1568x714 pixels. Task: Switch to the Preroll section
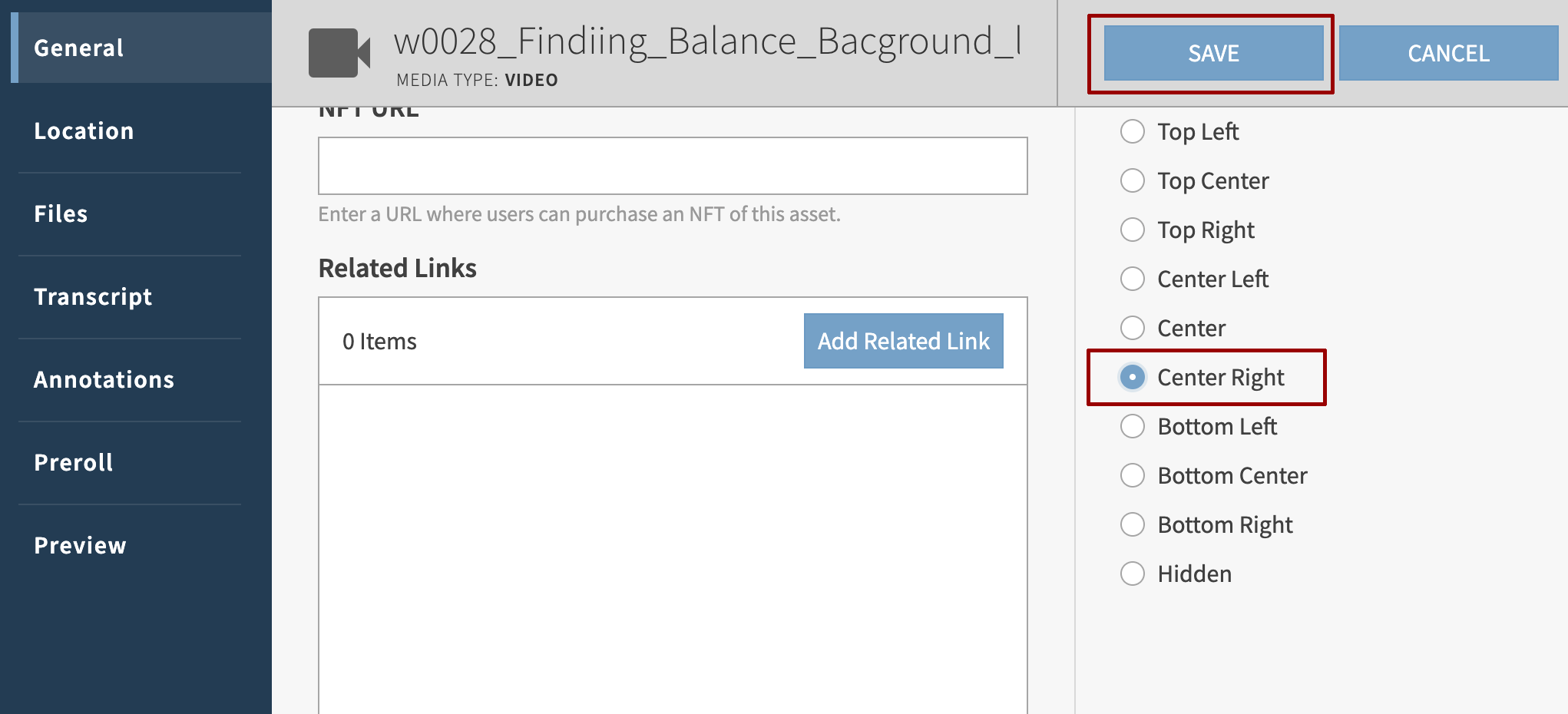73,461
